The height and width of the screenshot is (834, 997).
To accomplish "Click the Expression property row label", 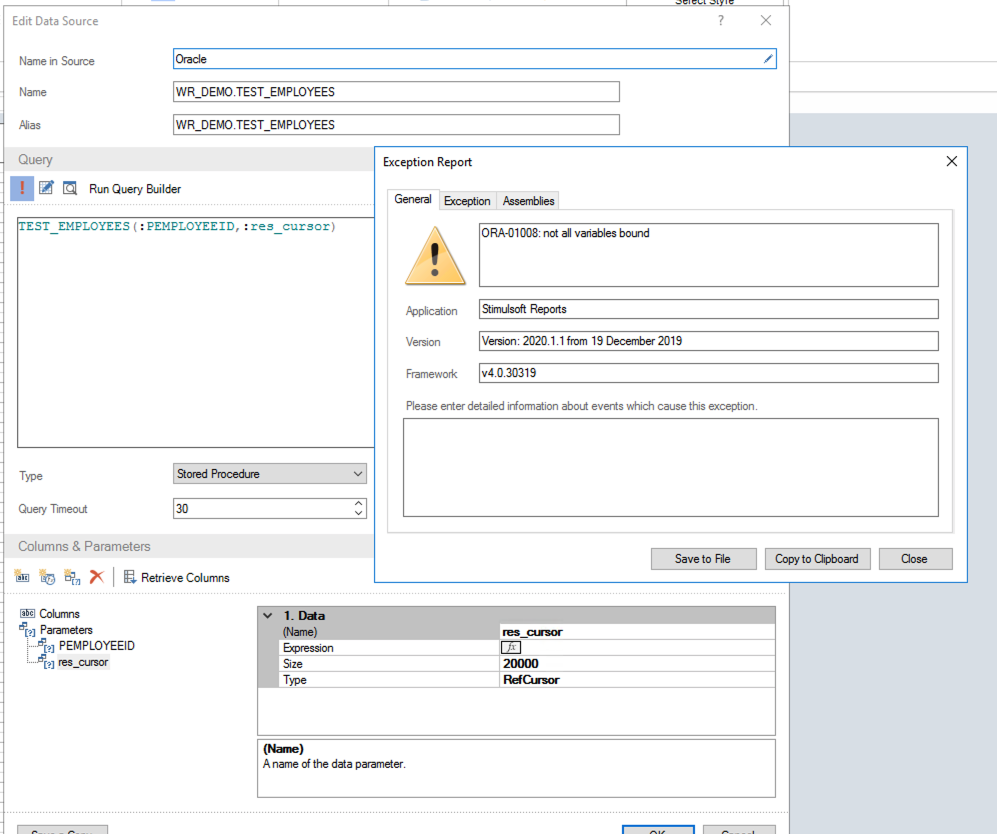I will [308, 648].
